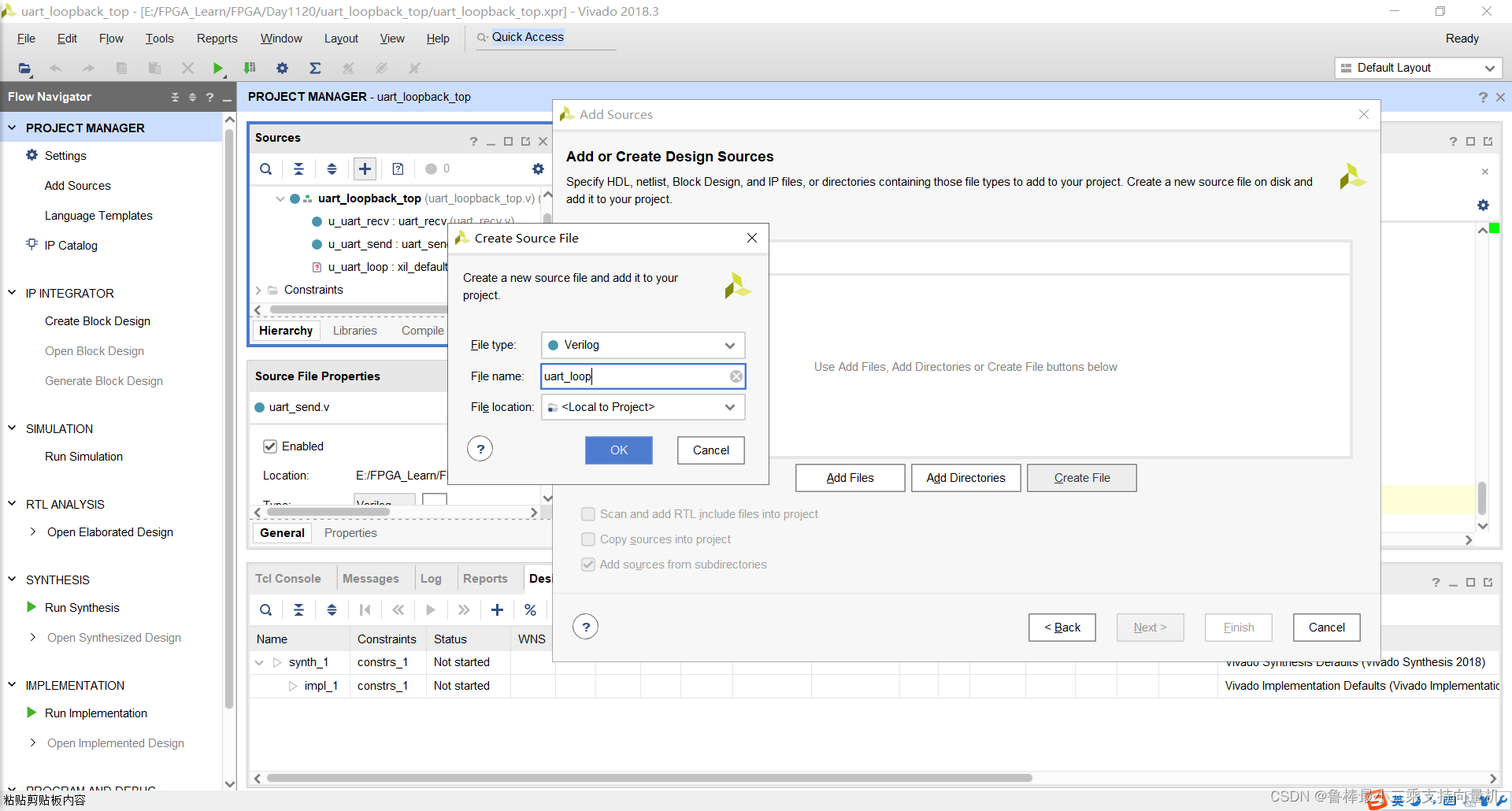1512x811 pixels.
Task: Open the Reports menu
Action: (x=217, y=39)
